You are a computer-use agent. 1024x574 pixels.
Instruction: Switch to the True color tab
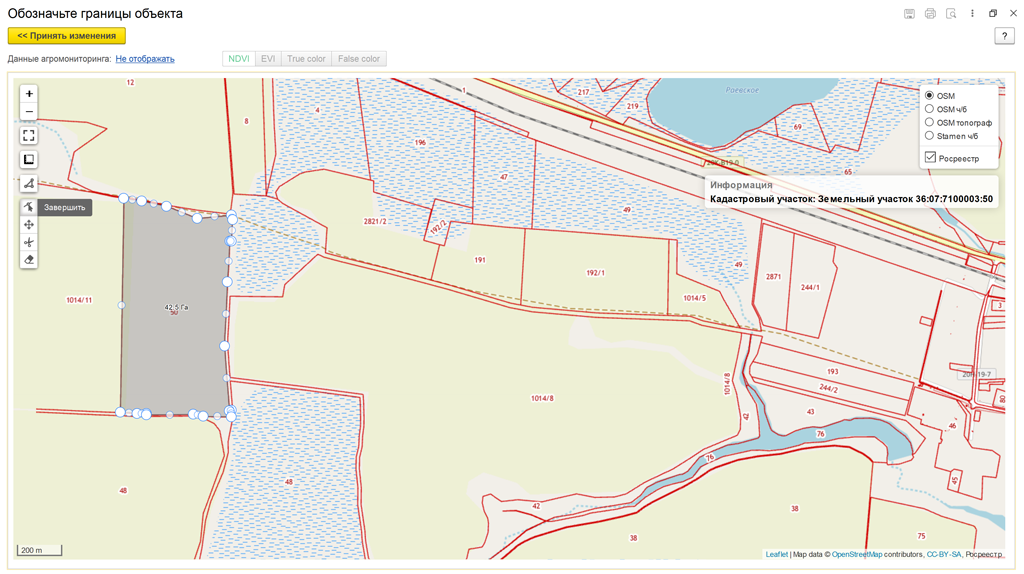(x=306, y=59)
